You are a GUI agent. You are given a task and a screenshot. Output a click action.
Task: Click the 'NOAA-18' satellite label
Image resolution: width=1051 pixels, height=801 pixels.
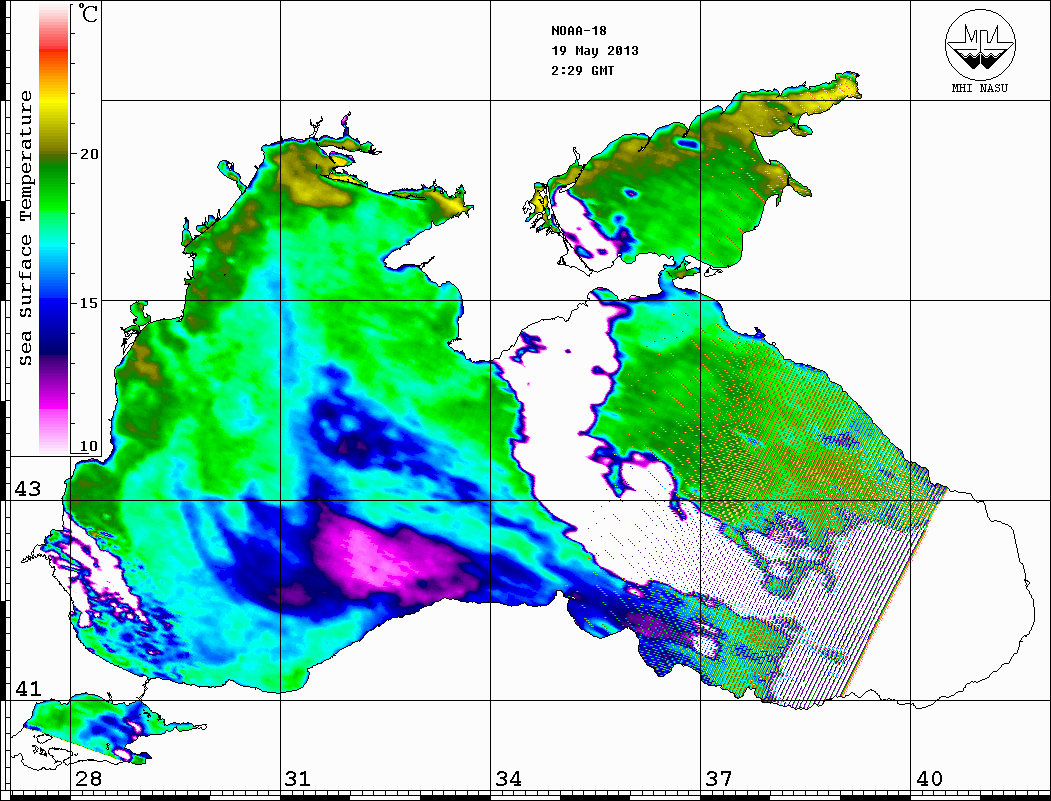[x=578, y=31]
